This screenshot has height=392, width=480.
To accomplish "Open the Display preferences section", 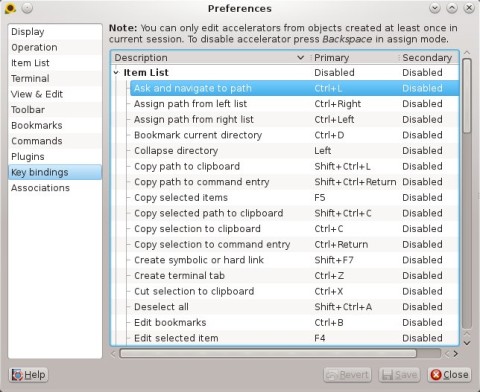I will tap(55, 32).
